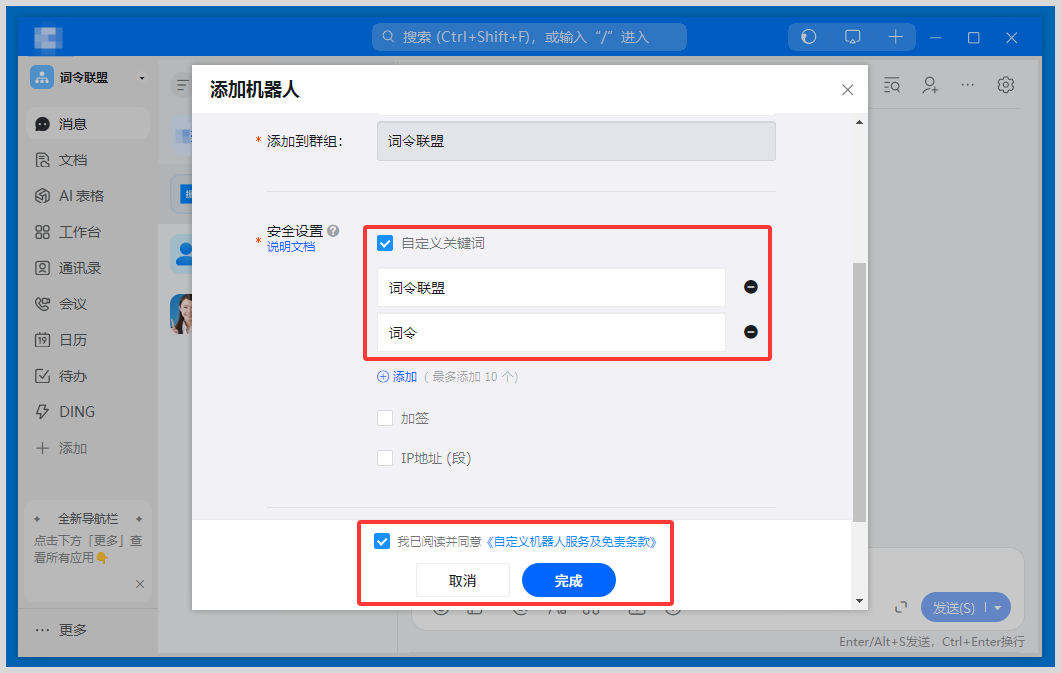The width and height of the screenshot is (1061, 673).
Task: Remove the 词令联盟 keyword entry
Action: click(750, 287)
